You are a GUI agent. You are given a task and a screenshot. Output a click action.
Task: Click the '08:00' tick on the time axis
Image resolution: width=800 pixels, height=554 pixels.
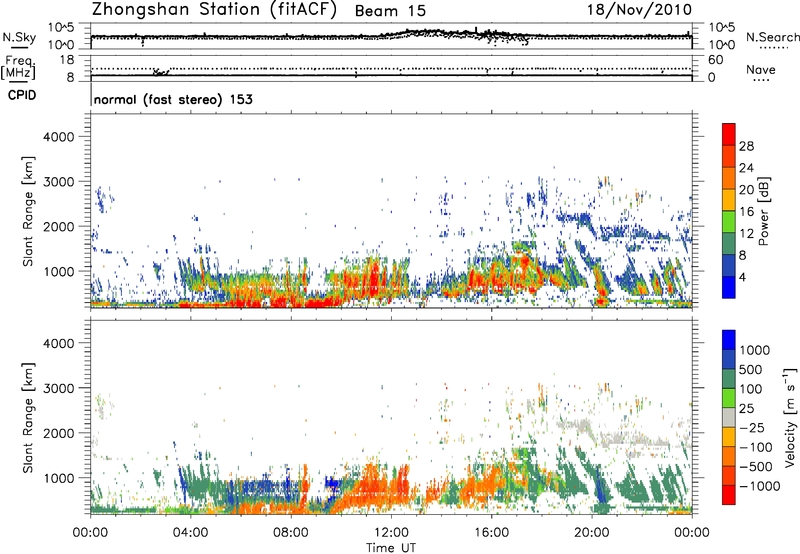pyautogui.click(x=291, y=533)
